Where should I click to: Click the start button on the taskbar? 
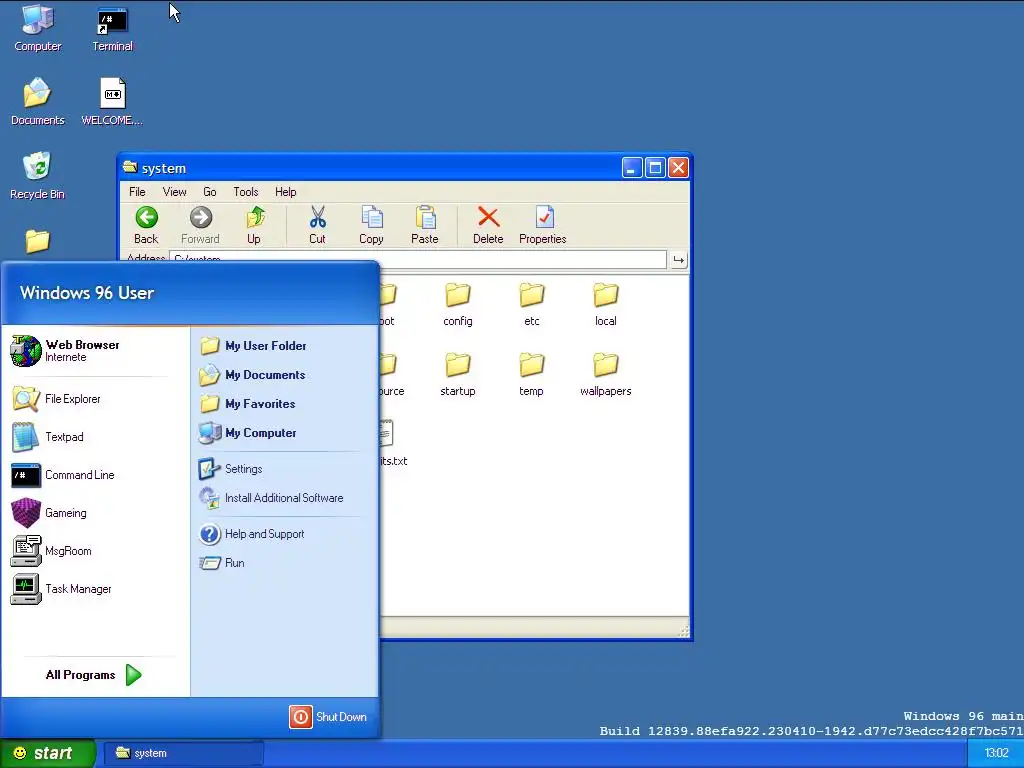coord(47,753)
